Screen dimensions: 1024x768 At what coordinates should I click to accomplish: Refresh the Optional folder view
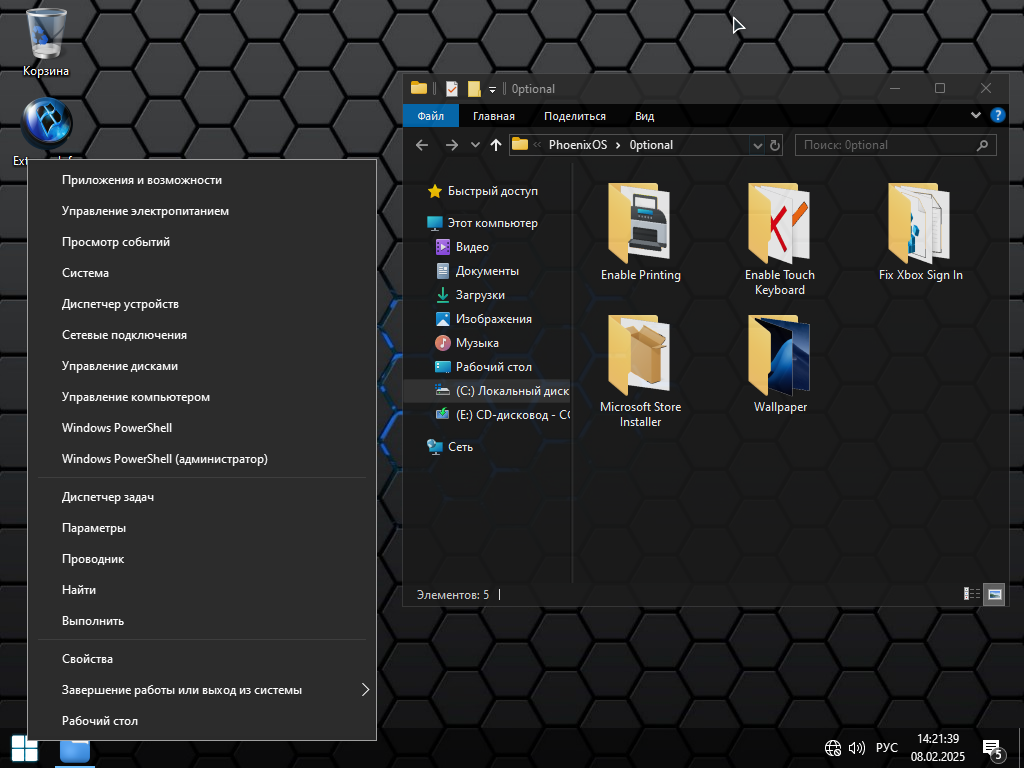tap(775, 145)
